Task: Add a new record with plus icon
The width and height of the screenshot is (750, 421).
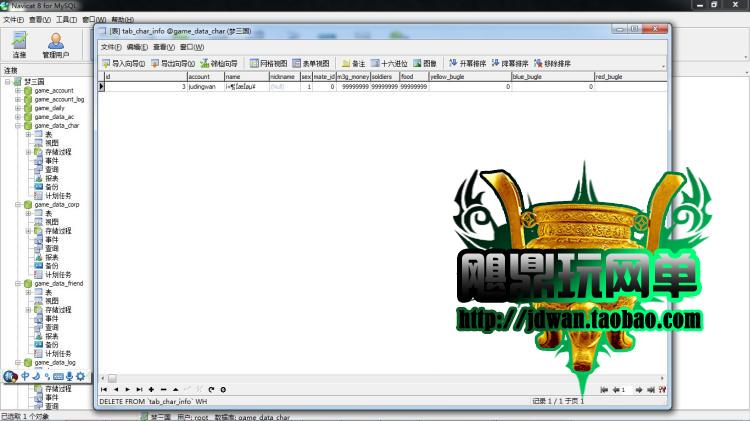Action: click(x=151, y=389)
